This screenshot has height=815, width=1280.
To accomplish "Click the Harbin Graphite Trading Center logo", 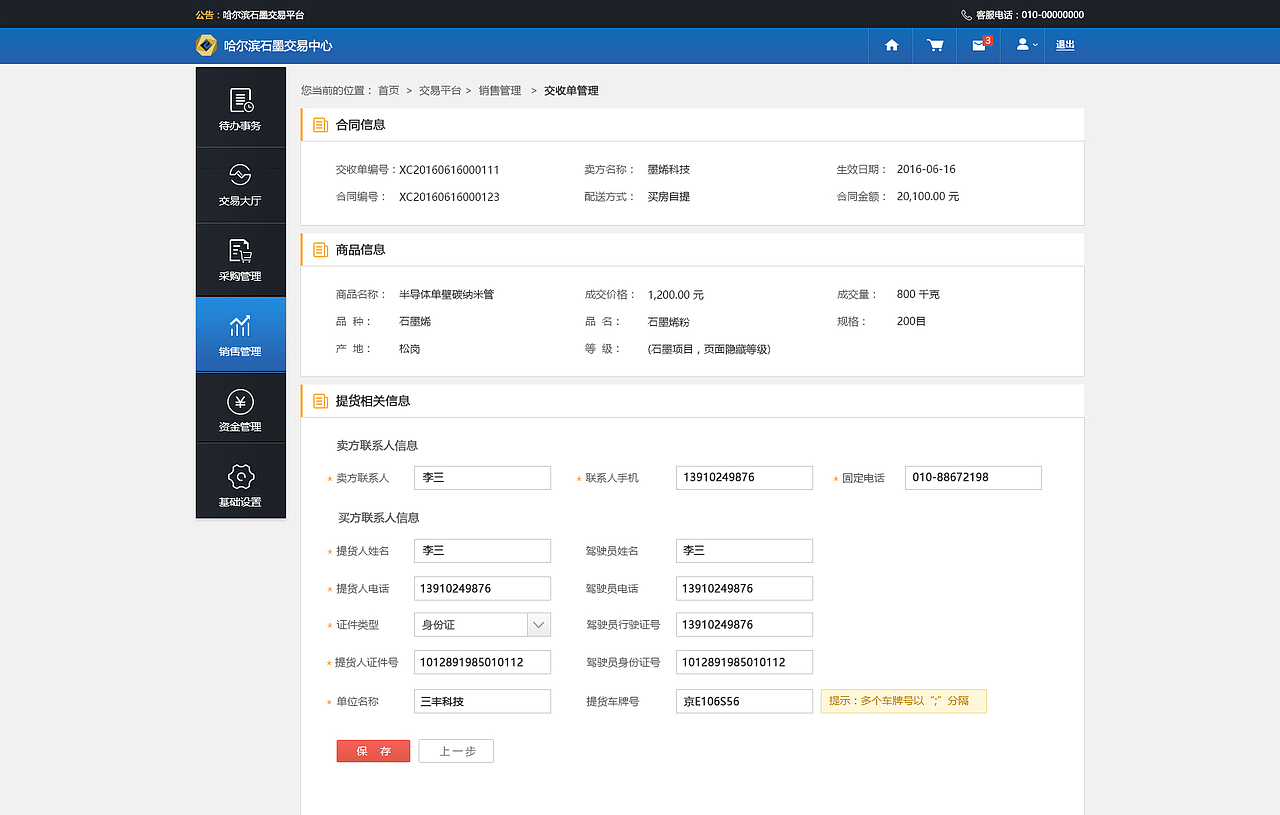I will (264, 46).
